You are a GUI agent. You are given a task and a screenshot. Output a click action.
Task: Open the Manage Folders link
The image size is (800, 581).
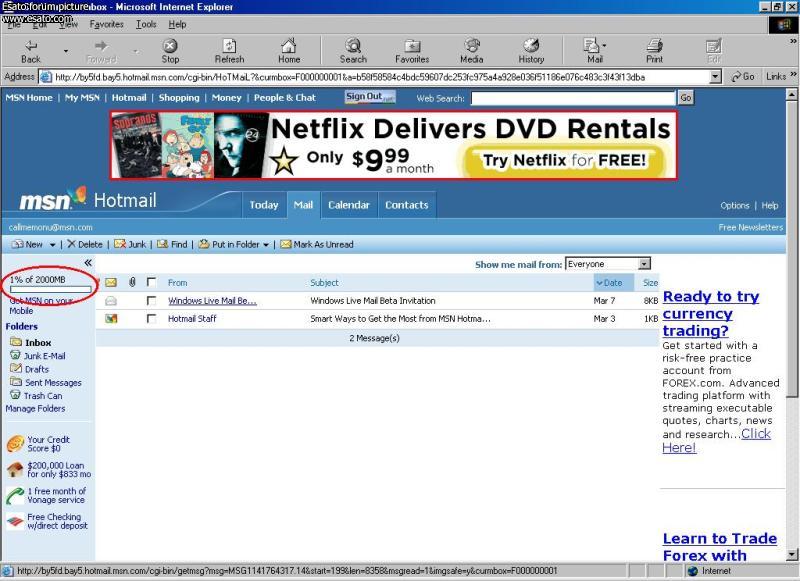(35, 409)
